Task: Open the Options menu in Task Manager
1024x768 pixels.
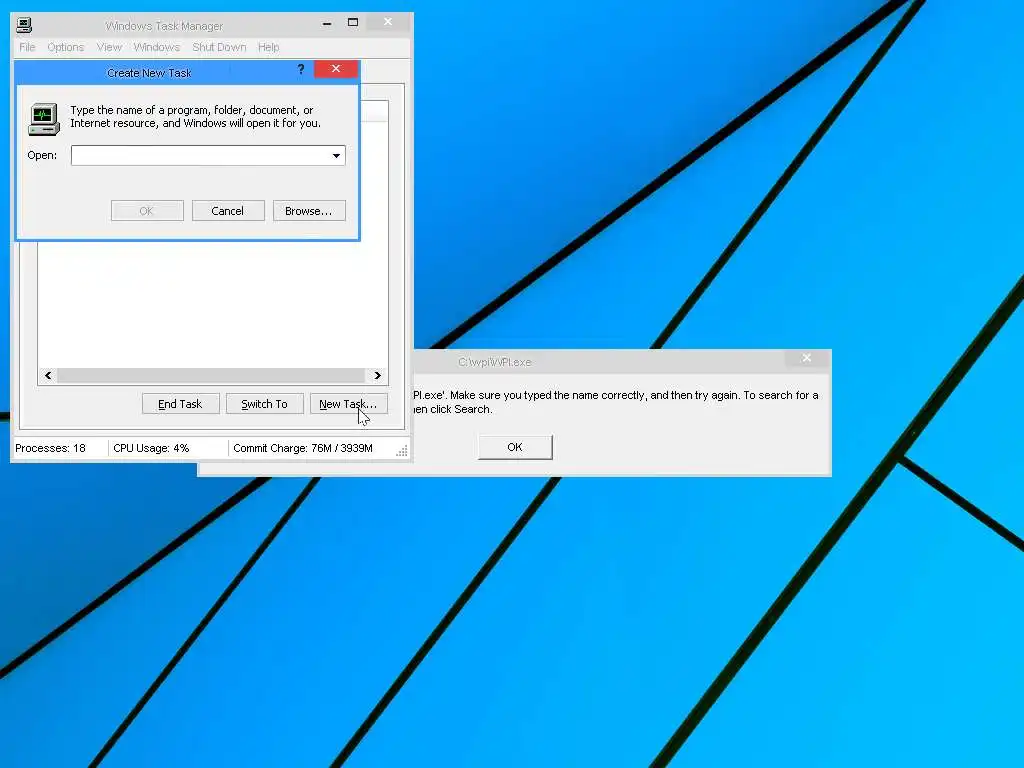Action: pyautogui.click(x=65, y=47)
